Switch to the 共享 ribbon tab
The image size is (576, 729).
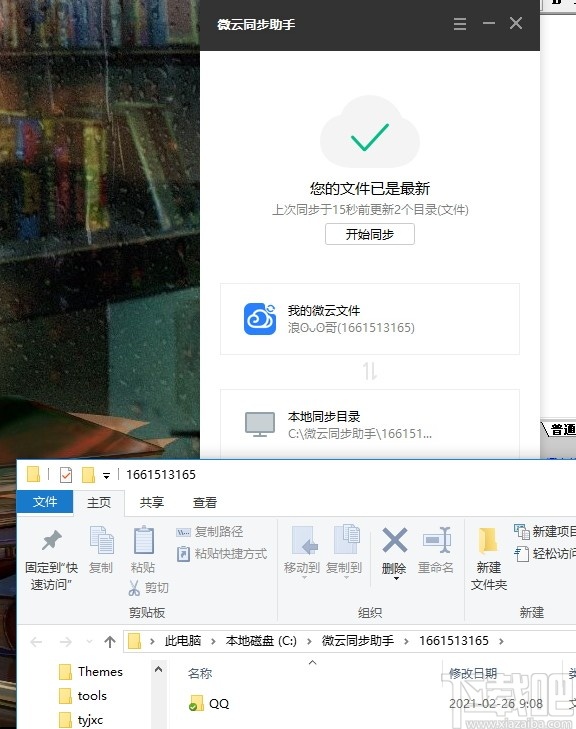(x=152, y=503)
